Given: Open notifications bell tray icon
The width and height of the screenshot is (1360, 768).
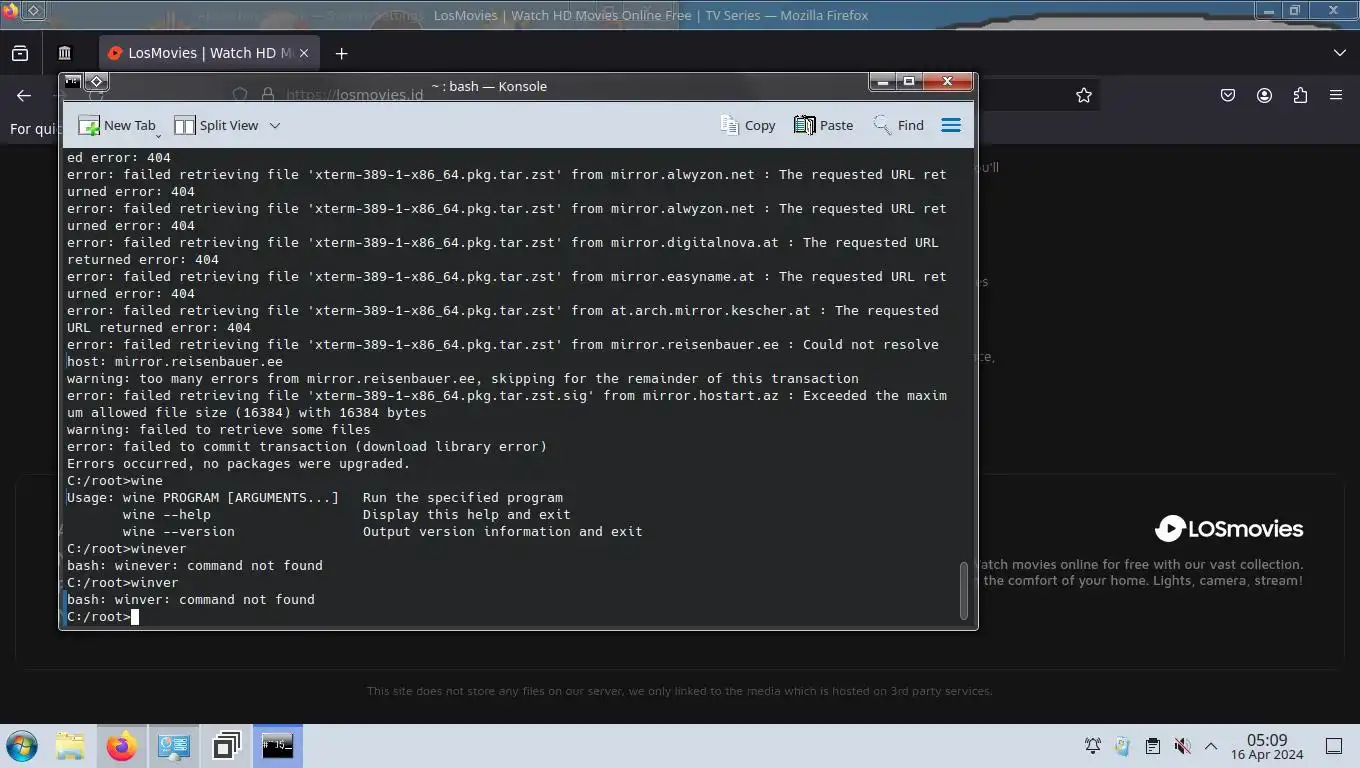Looking at the screenshot, I should 1093,746.
